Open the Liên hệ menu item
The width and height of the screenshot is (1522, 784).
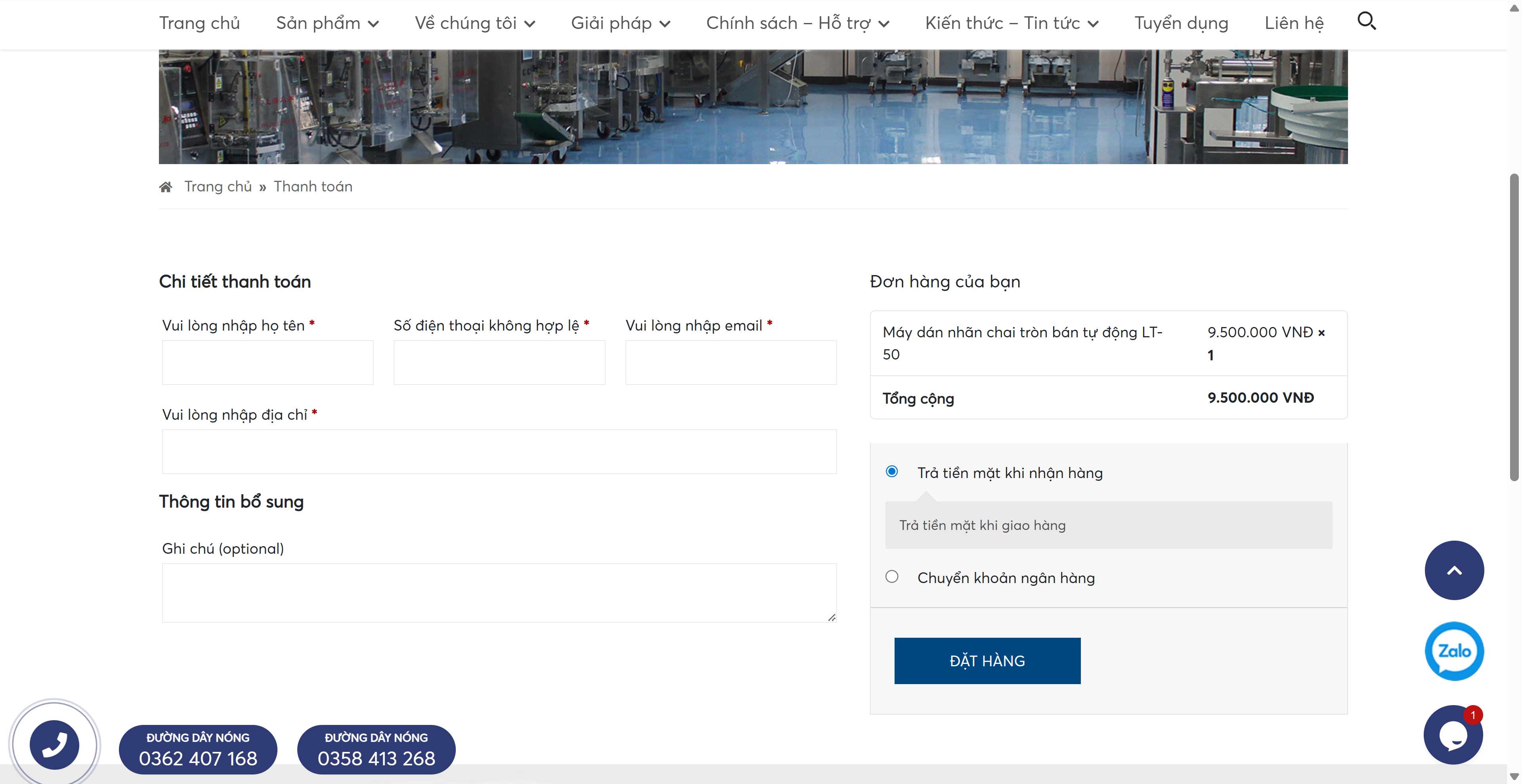(x=1293, y=24)
